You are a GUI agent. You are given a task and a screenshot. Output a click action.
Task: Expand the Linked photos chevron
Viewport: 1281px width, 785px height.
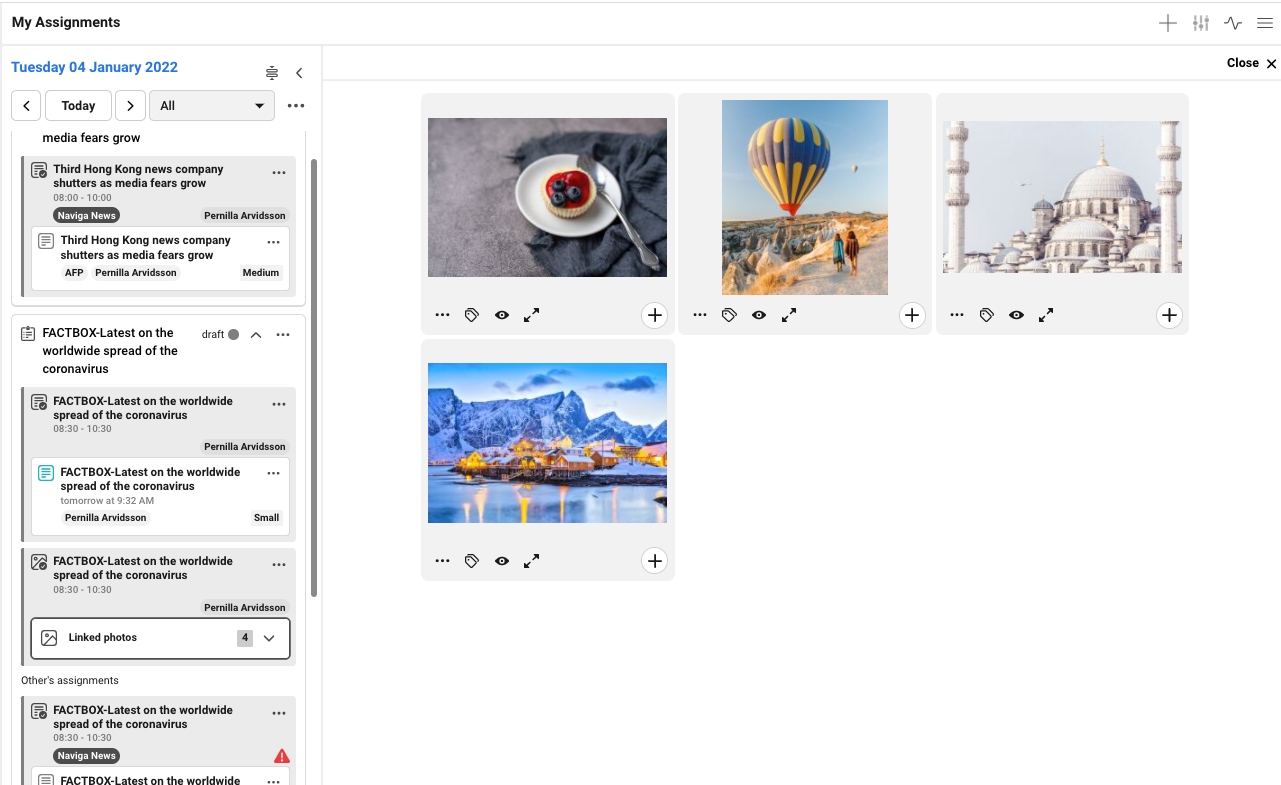(269, 638)
